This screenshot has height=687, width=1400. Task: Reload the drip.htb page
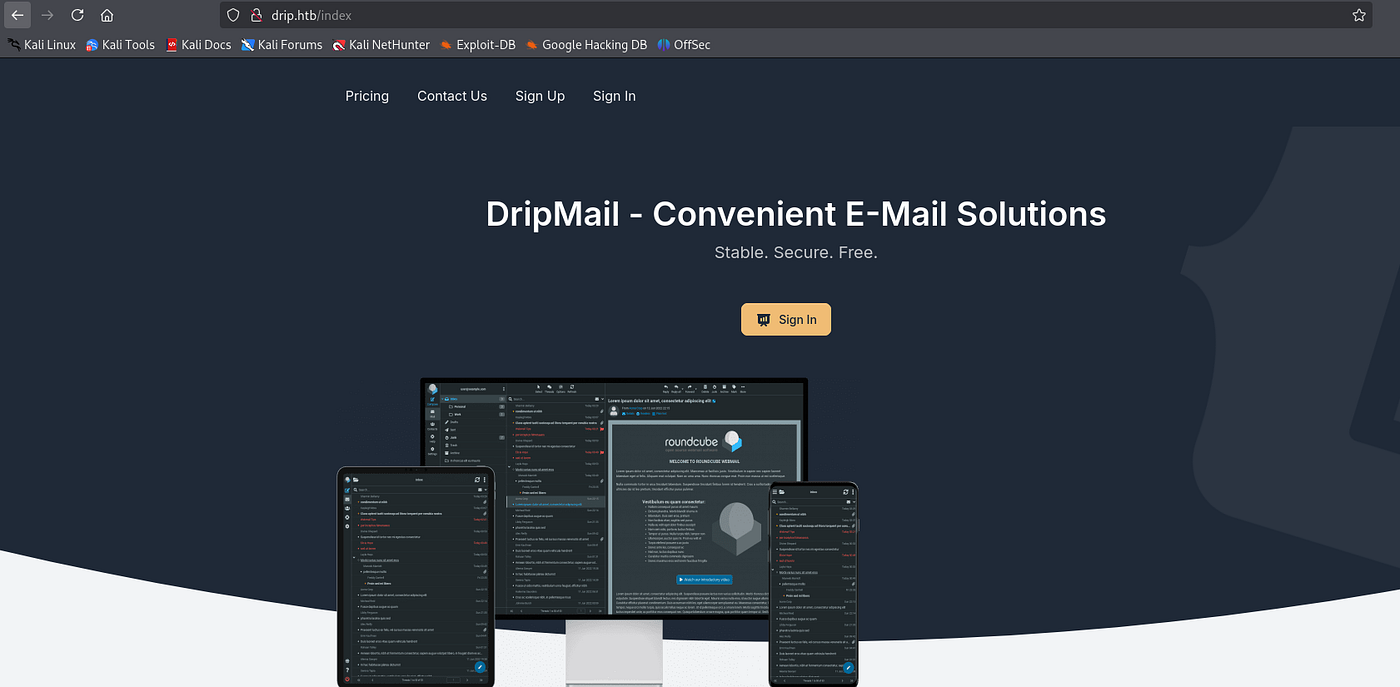coord(77,15)
